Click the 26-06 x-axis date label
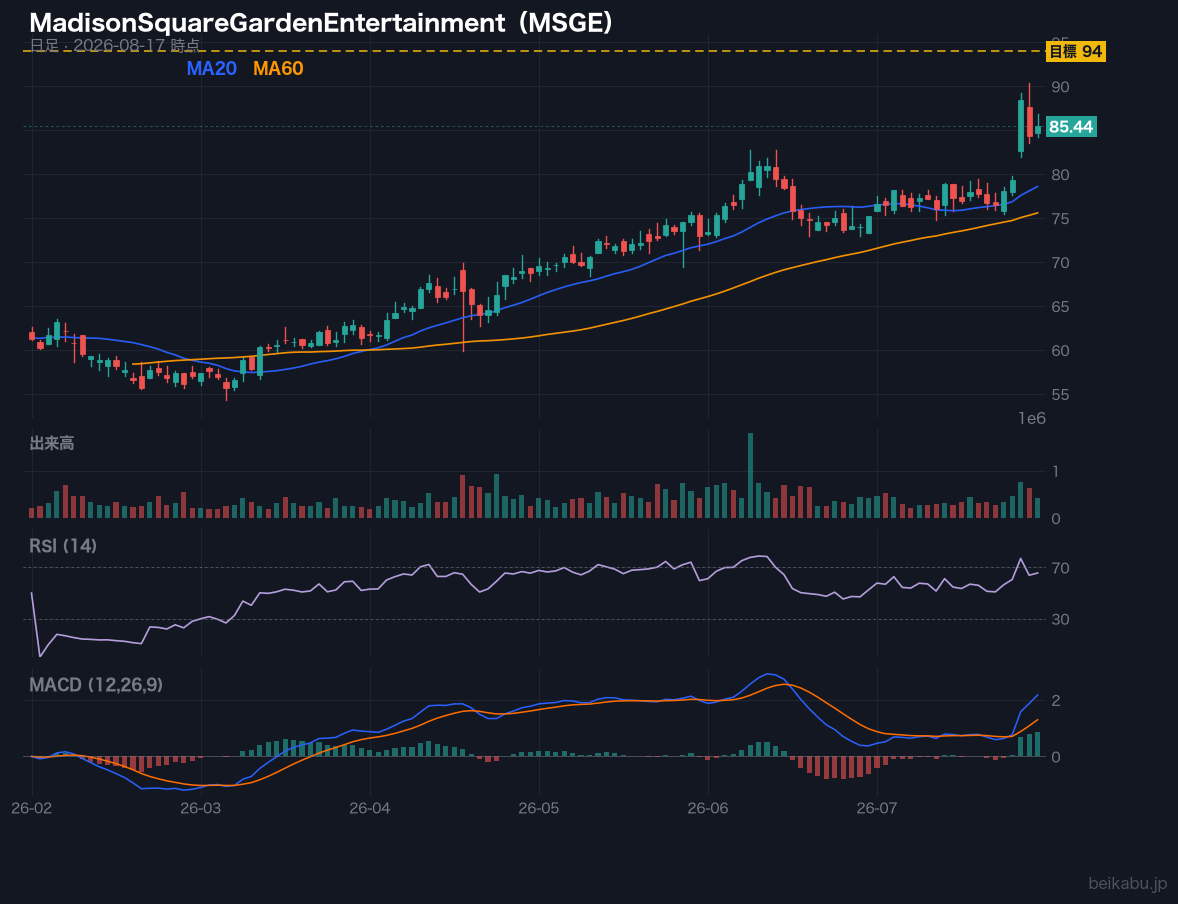This screenshot has width=1178, height=904. pos(708,808)
